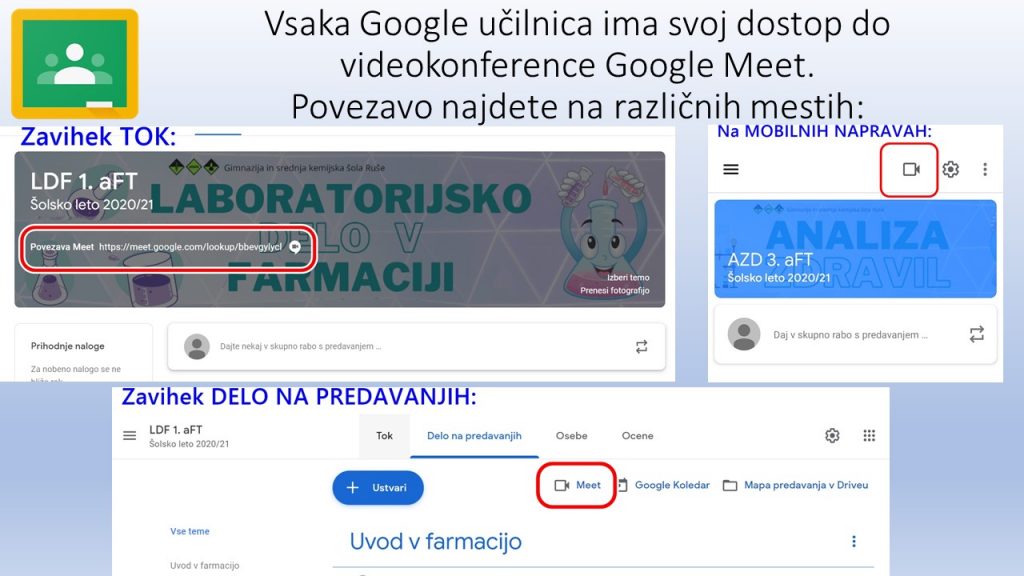This screenshot has height=576, width=1024.
Task: Open the Osebe tab
Action: point(571,436)
